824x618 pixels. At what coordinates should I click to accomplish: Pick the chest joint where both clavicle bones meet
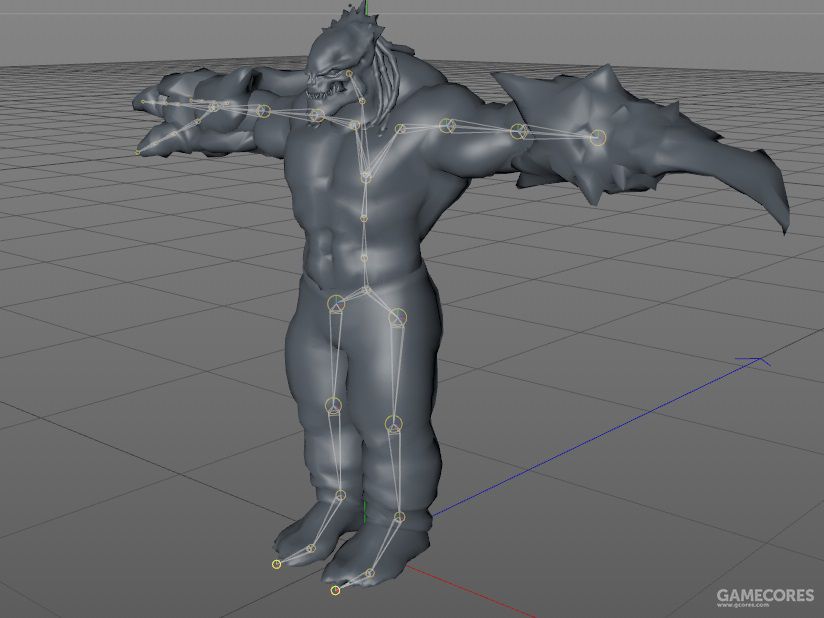[366, 177]
